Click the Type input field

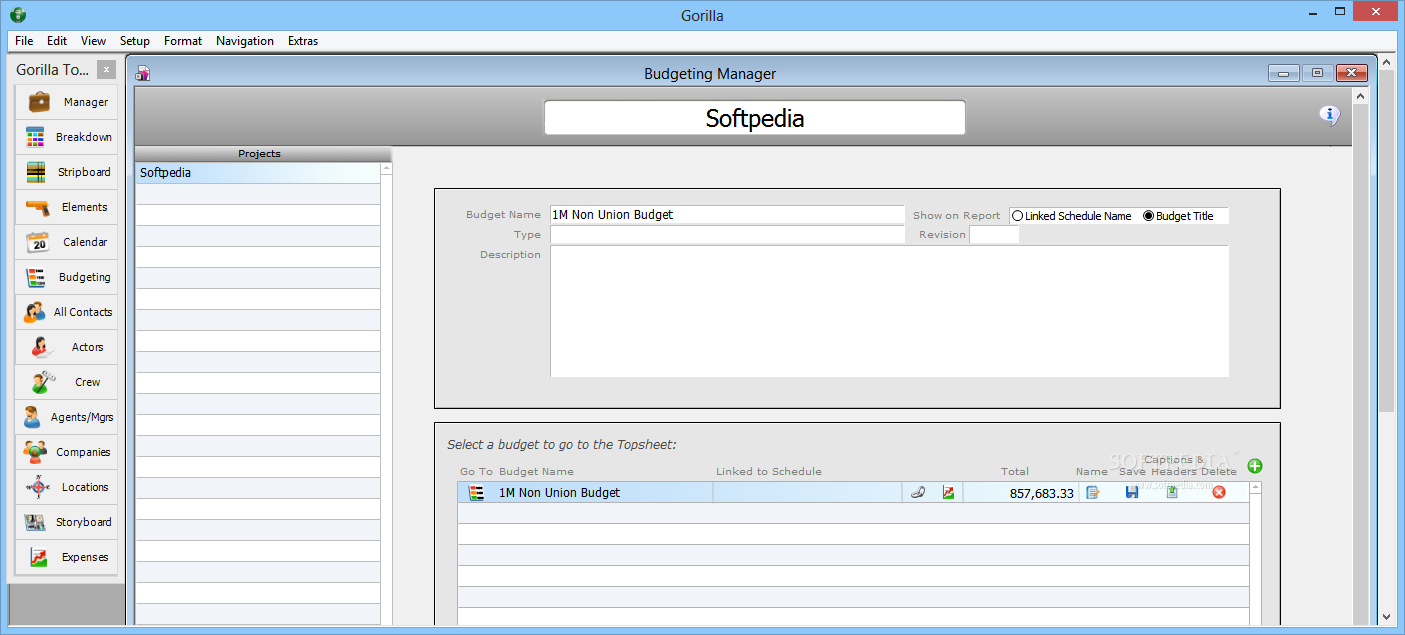727,234
